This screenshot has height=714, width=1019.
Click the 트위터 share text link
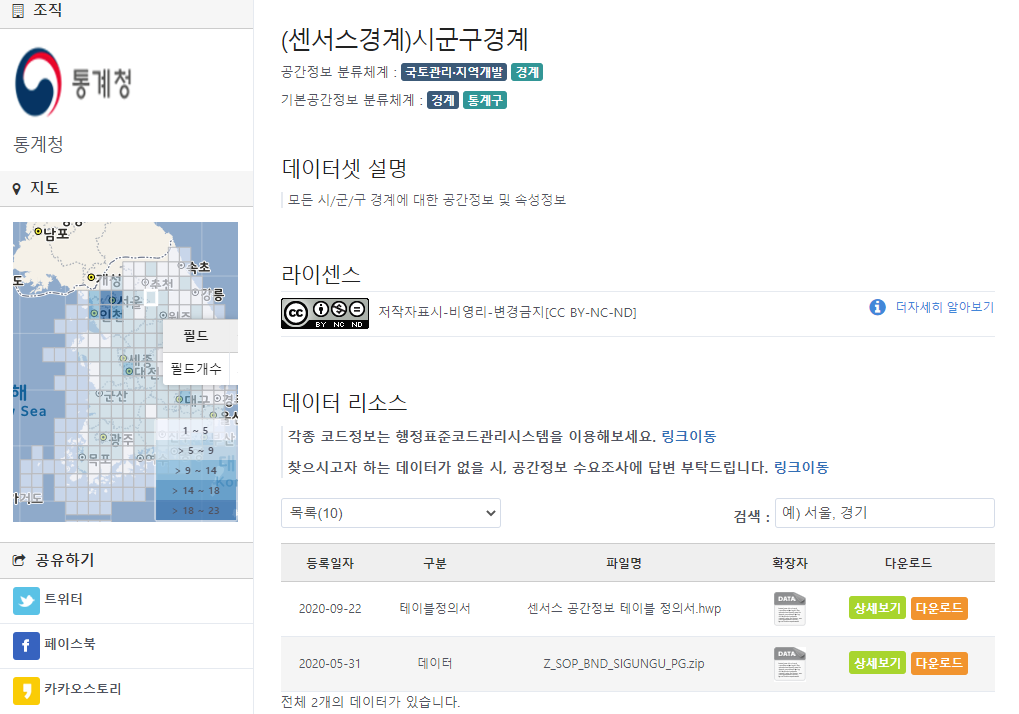(x=64, y=599)
